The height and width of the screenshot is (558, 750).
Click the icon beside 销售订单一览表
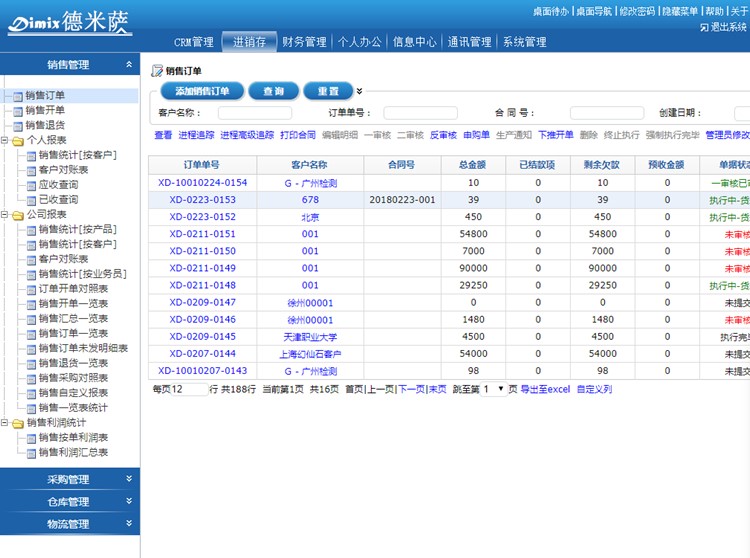pyautogui.click(x=31, y=334)
